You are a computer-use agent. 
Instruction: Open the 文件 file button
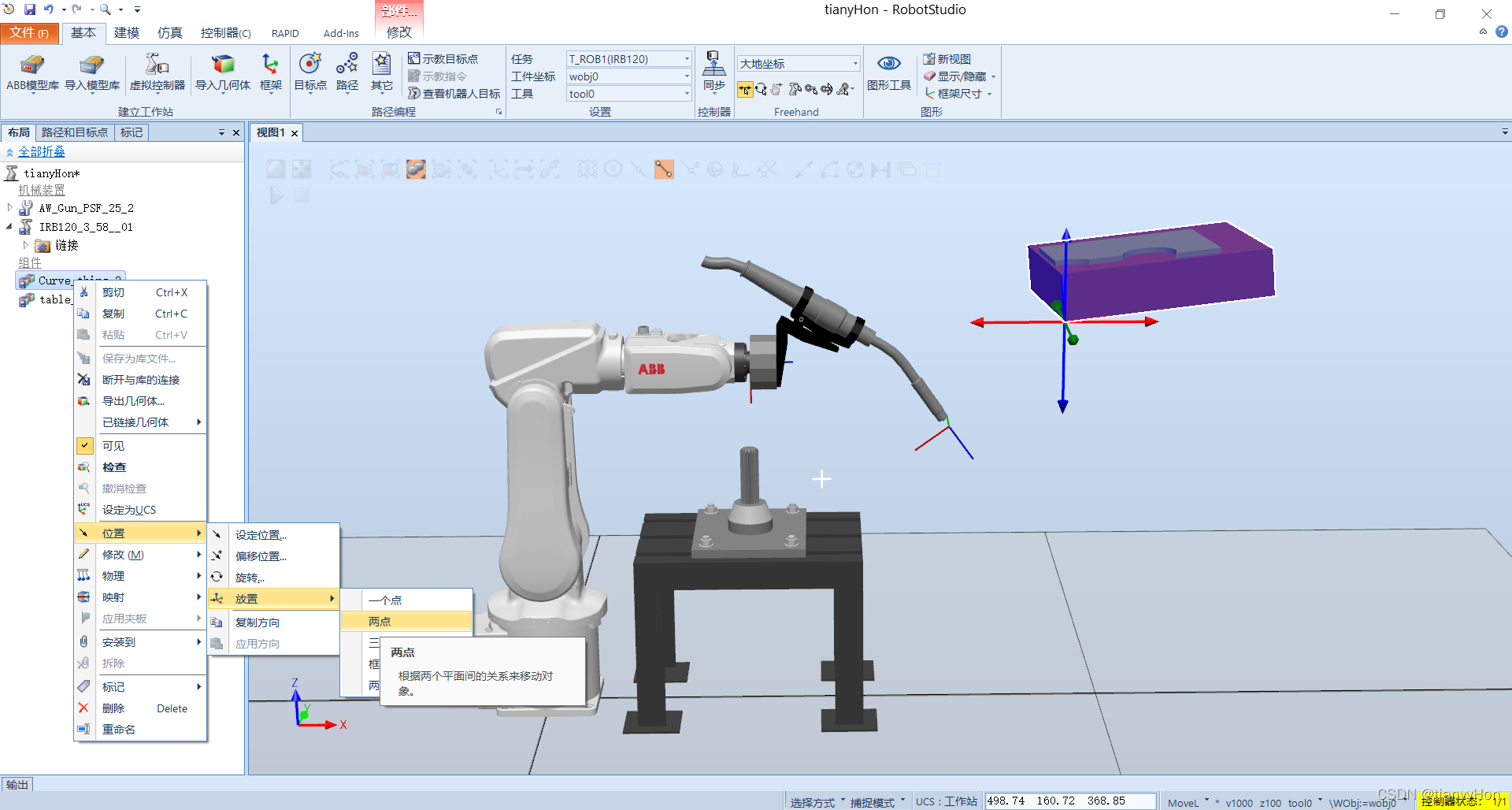click(29, 32)
